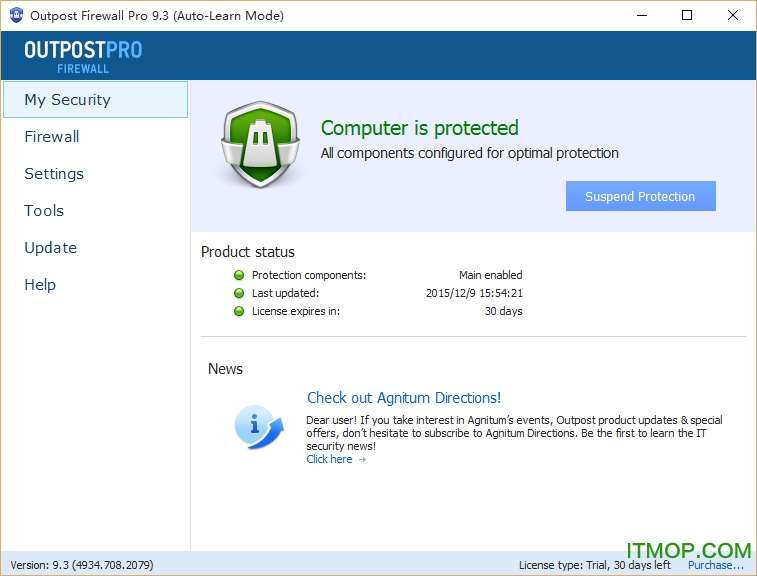This screenshot has width=757, height=576.
Task: Open the Firewall section
Action: click(x=52, y=137)
